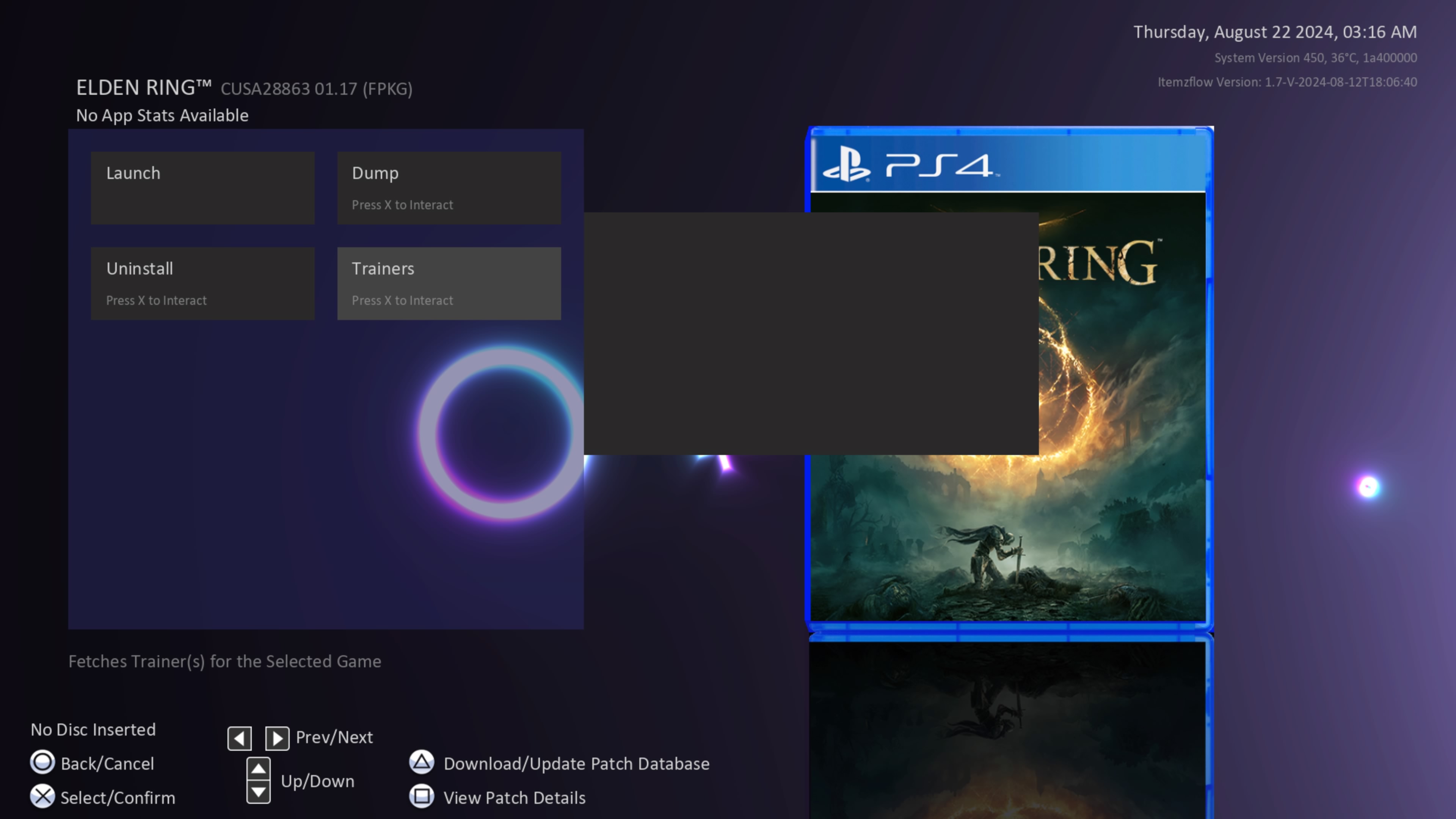Click the Download/Update Patch Database label
1456x819 pixels.
tap(576, 764)
